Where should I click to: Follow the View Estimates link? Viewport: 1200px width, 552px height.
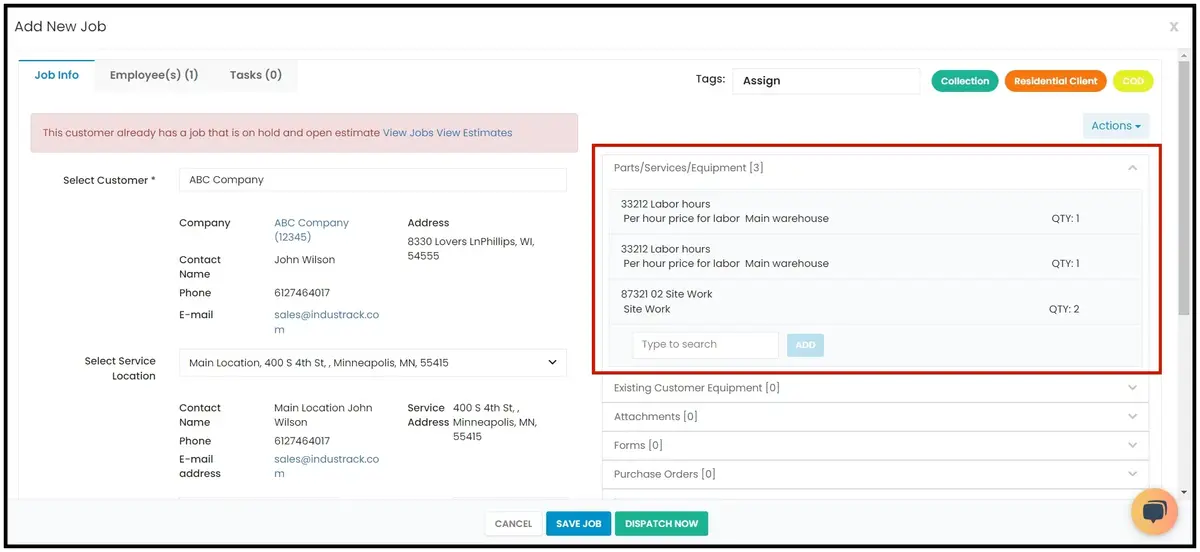pos(474,133)
